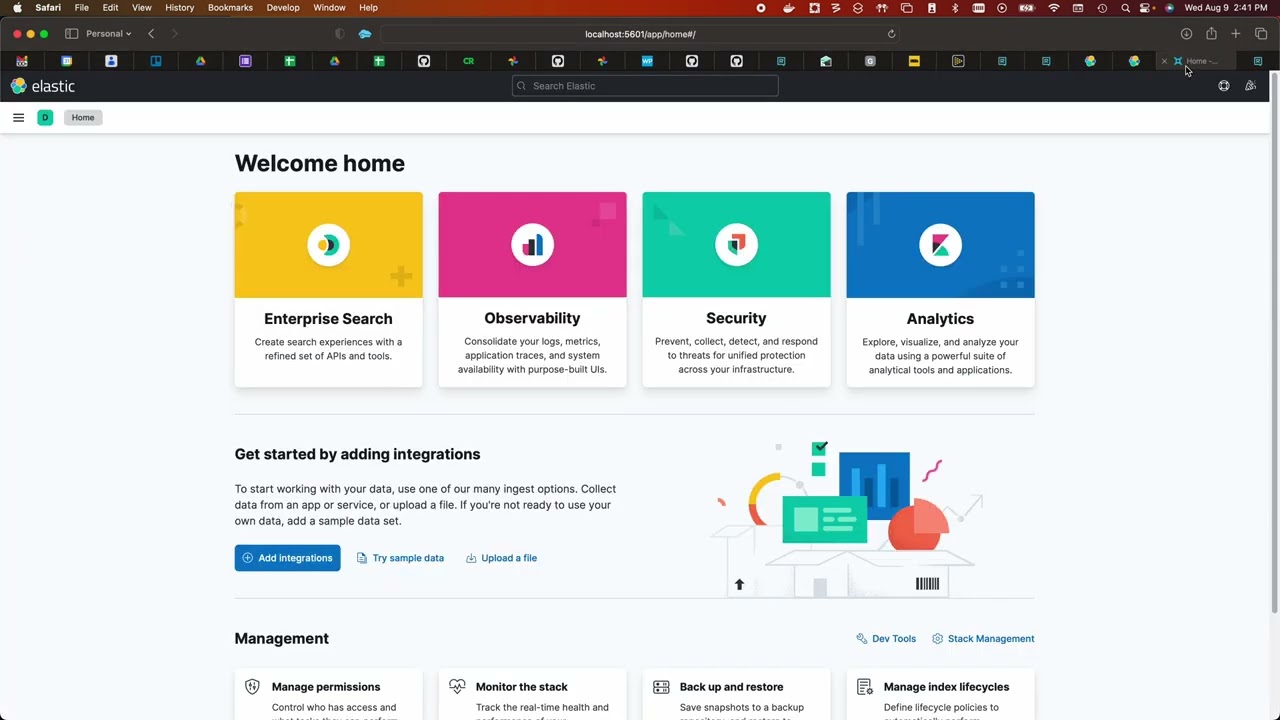The height and width of the screenshot is (720, 1280).
Task: Click the Security card icon
Action: click(736, 245)
